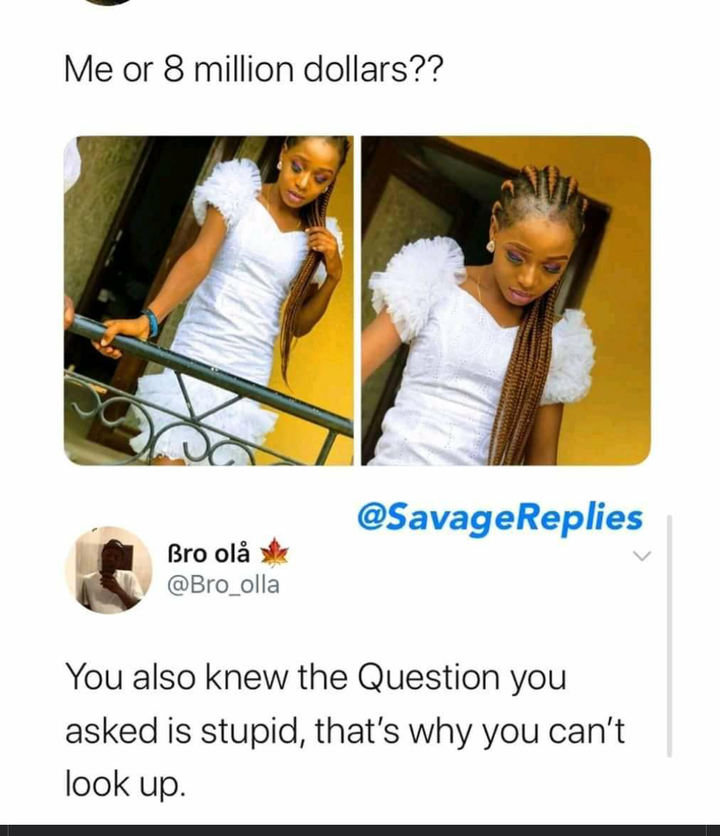Click the Bro olå display name

[209, 553]
